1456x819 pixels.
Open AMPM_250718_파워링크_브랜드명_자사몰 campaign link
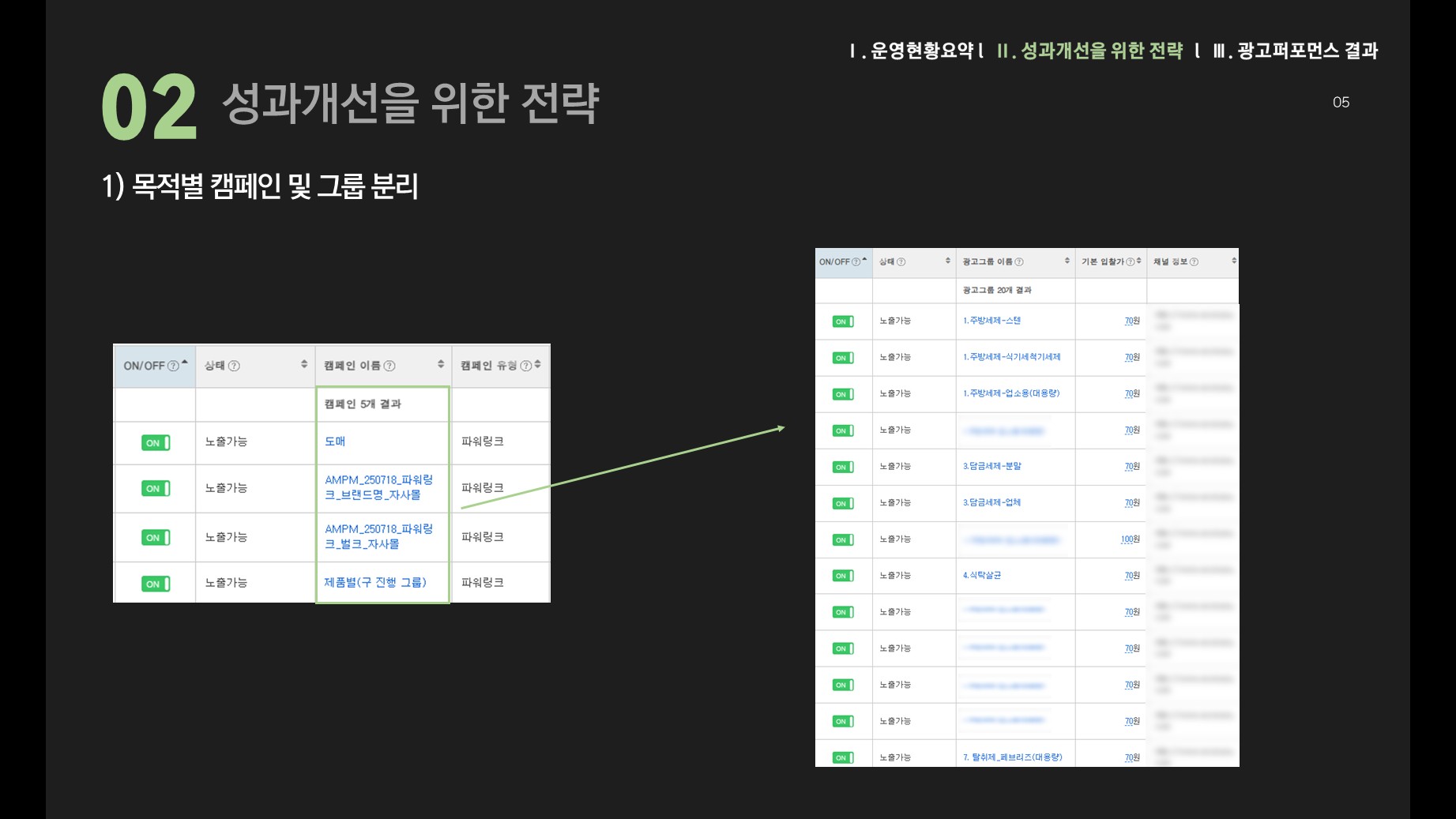378,487
